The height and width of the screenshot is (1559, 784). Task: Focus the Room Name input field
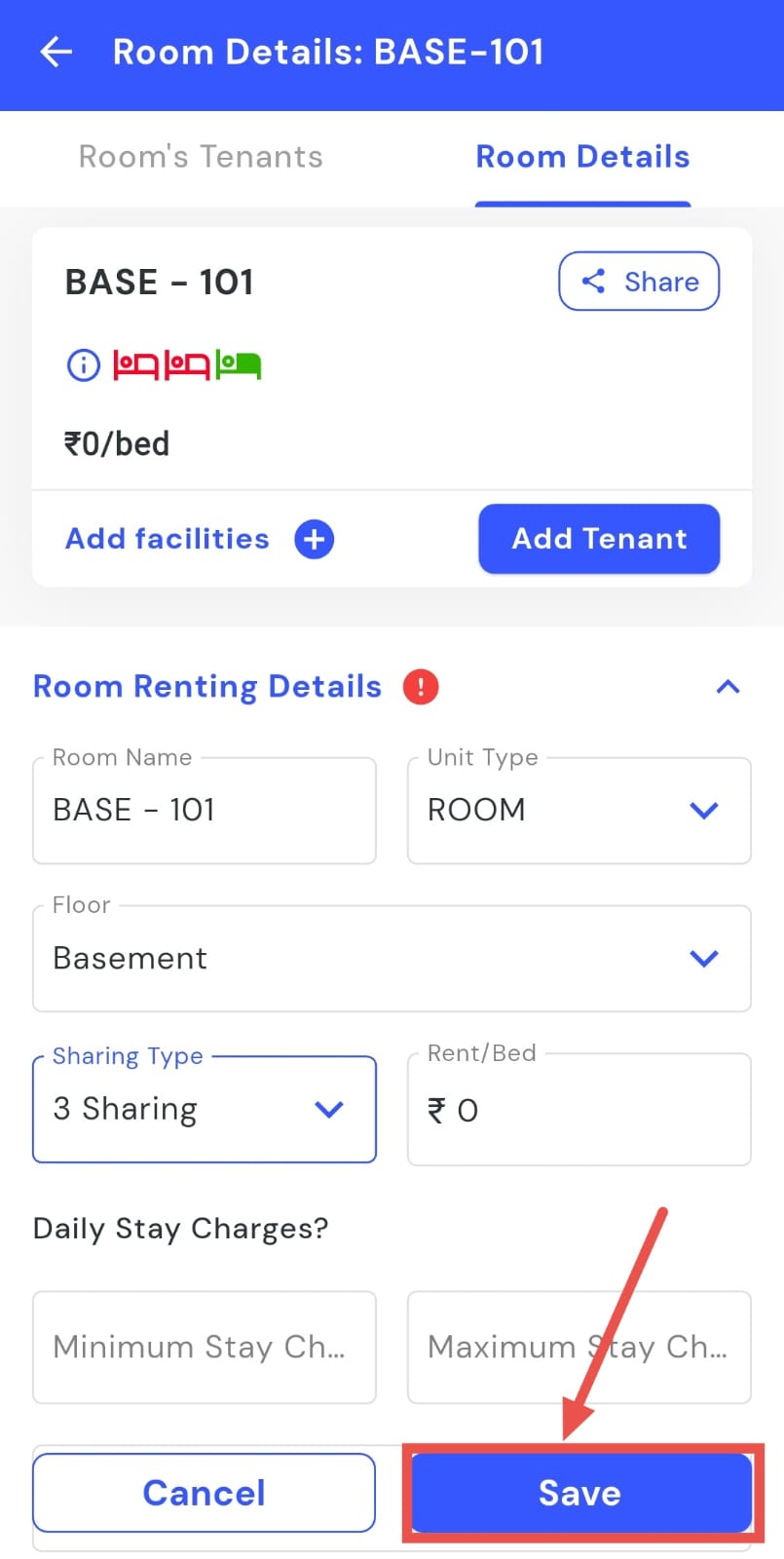pos(205,811)
